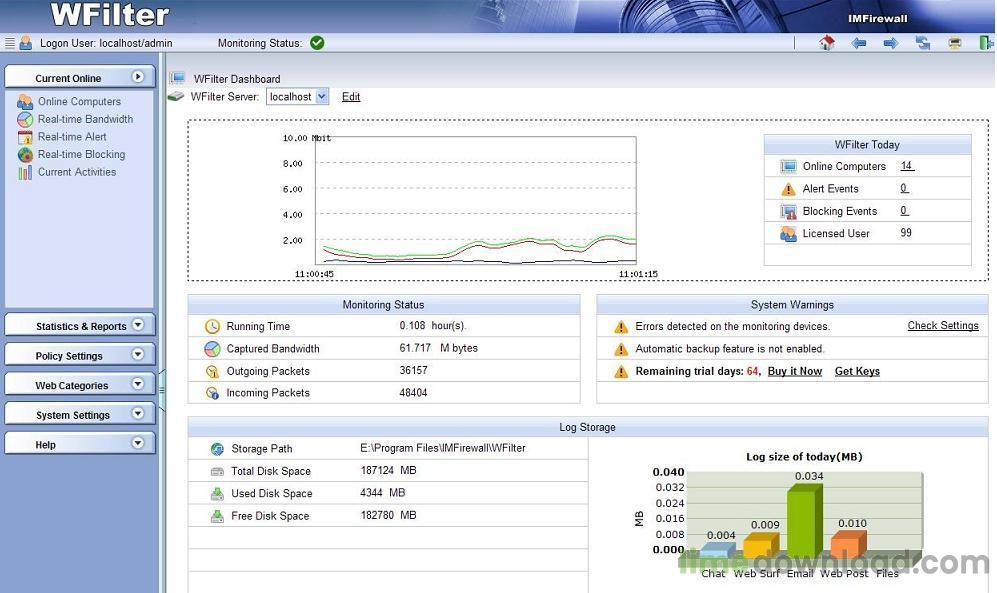Refresh page using the blue refresh icon
This screenshot has height=593, width=997.
click(x=923, y=43)
